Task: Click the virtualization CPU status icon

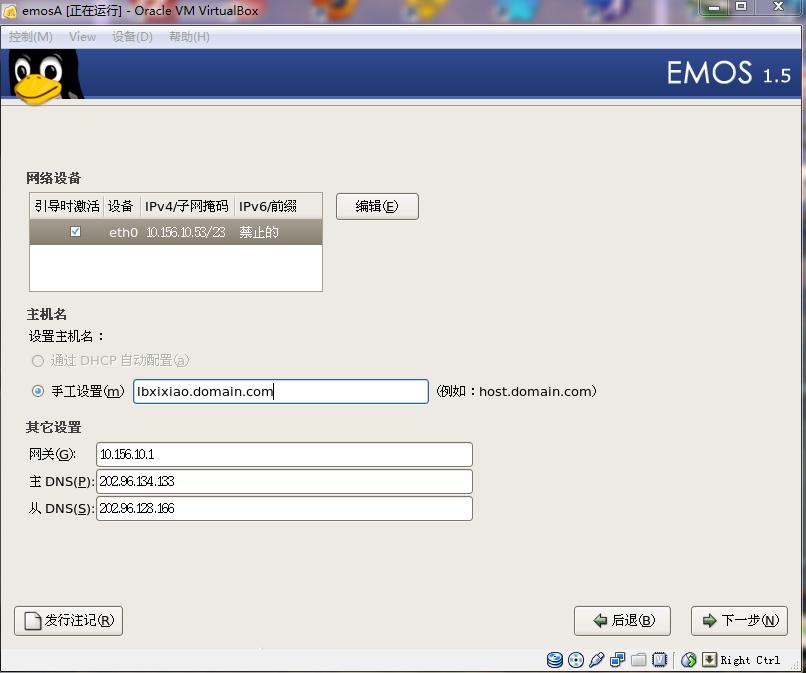Action: [660, 660]
